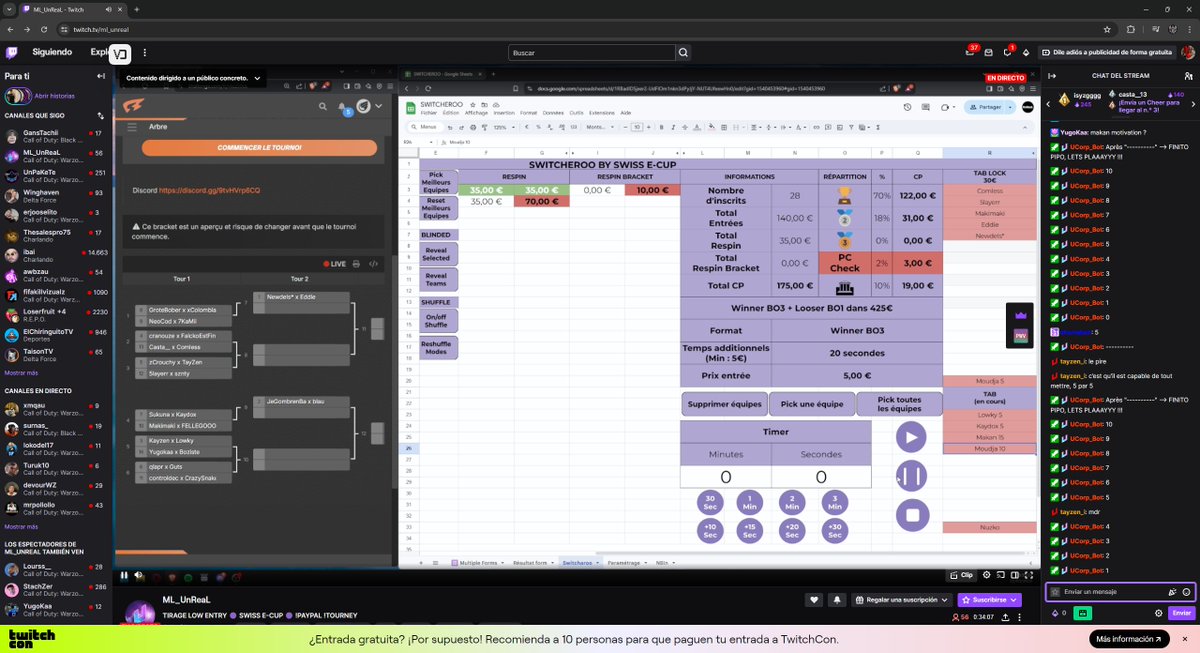This screenshot has height=653, width=1200.
Task: Collapse the stream chat panel
Action: coord(1053,76)
